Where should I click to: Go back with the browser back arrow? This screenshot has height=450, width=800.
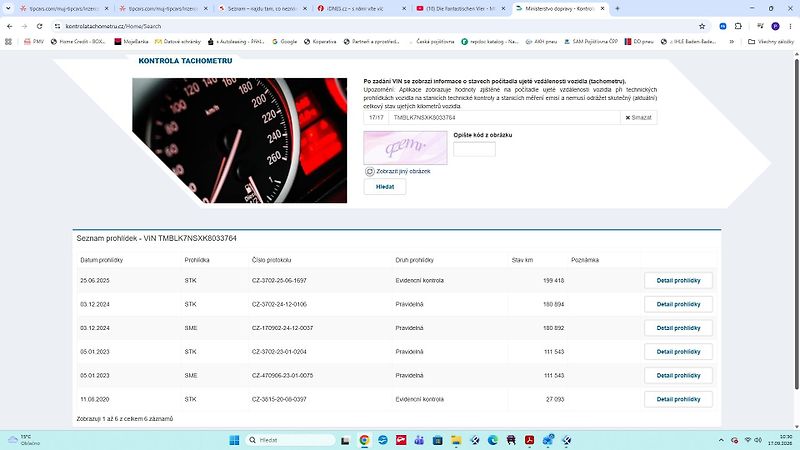[x=10, y=26]
